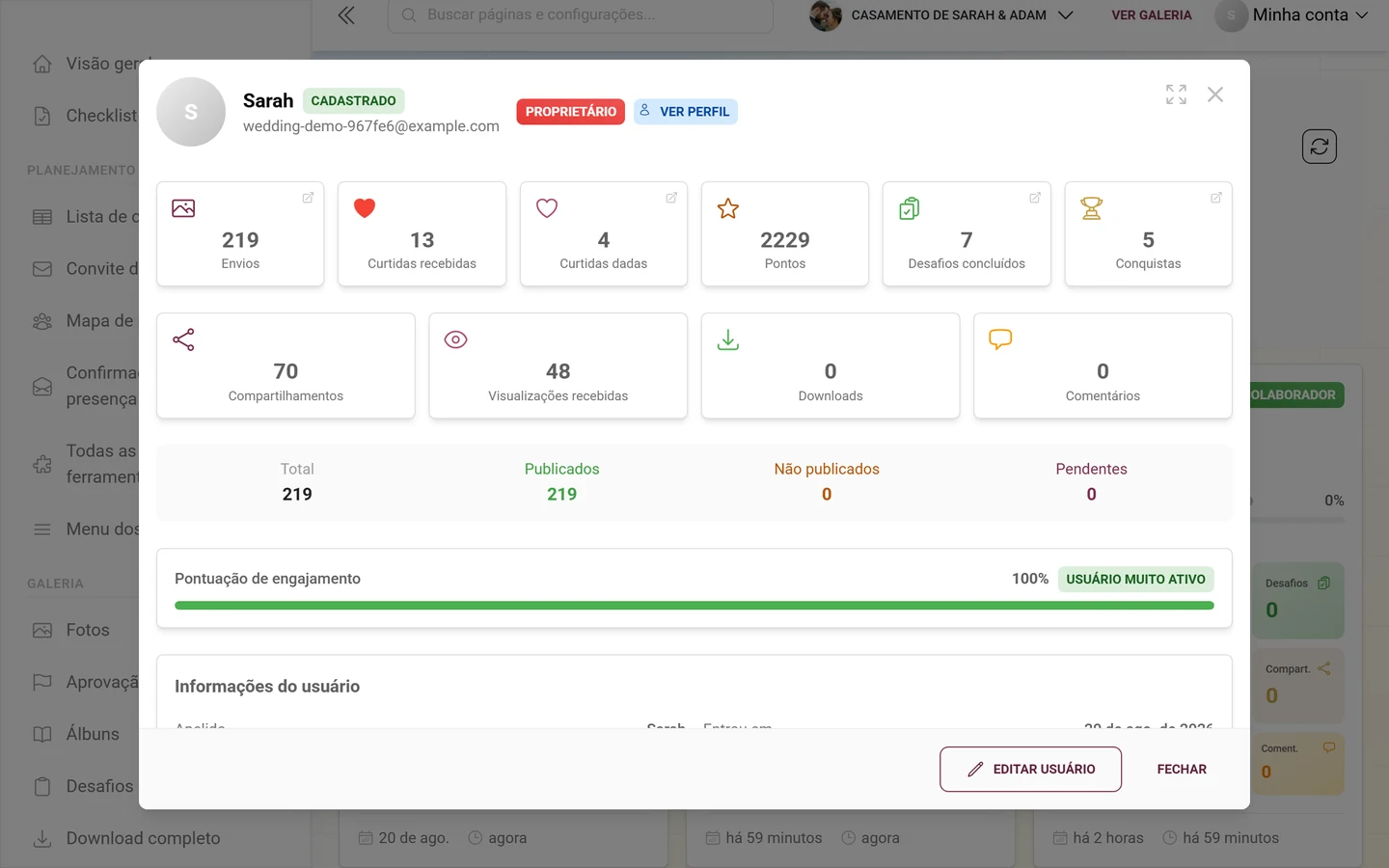Open Lista de sidebar item
1389x868 pixels.
[x=85, y=217]
